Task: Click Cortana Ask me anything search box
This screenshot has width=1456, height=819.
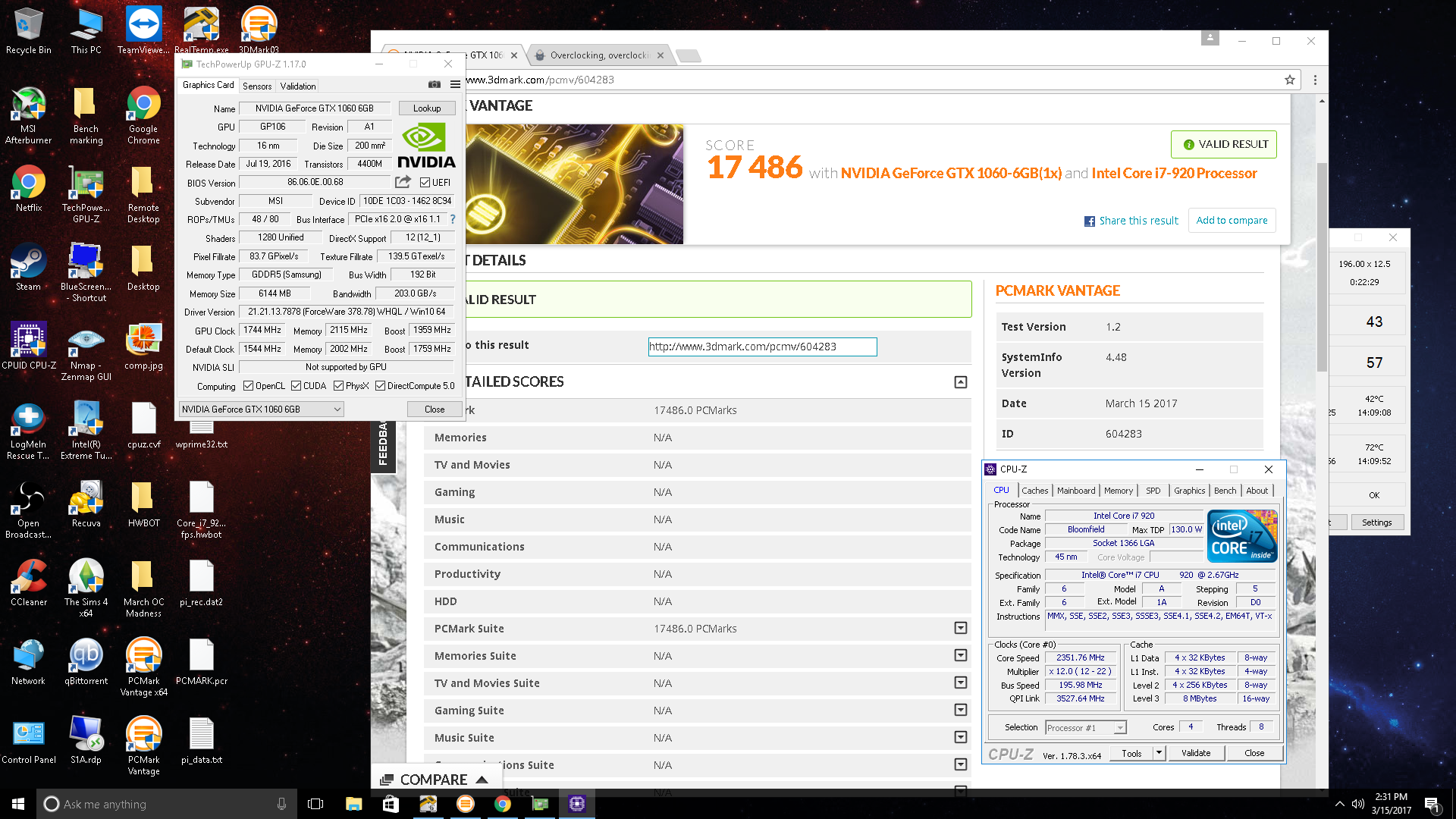Action: pyautogui.click(x=167, y=804)
